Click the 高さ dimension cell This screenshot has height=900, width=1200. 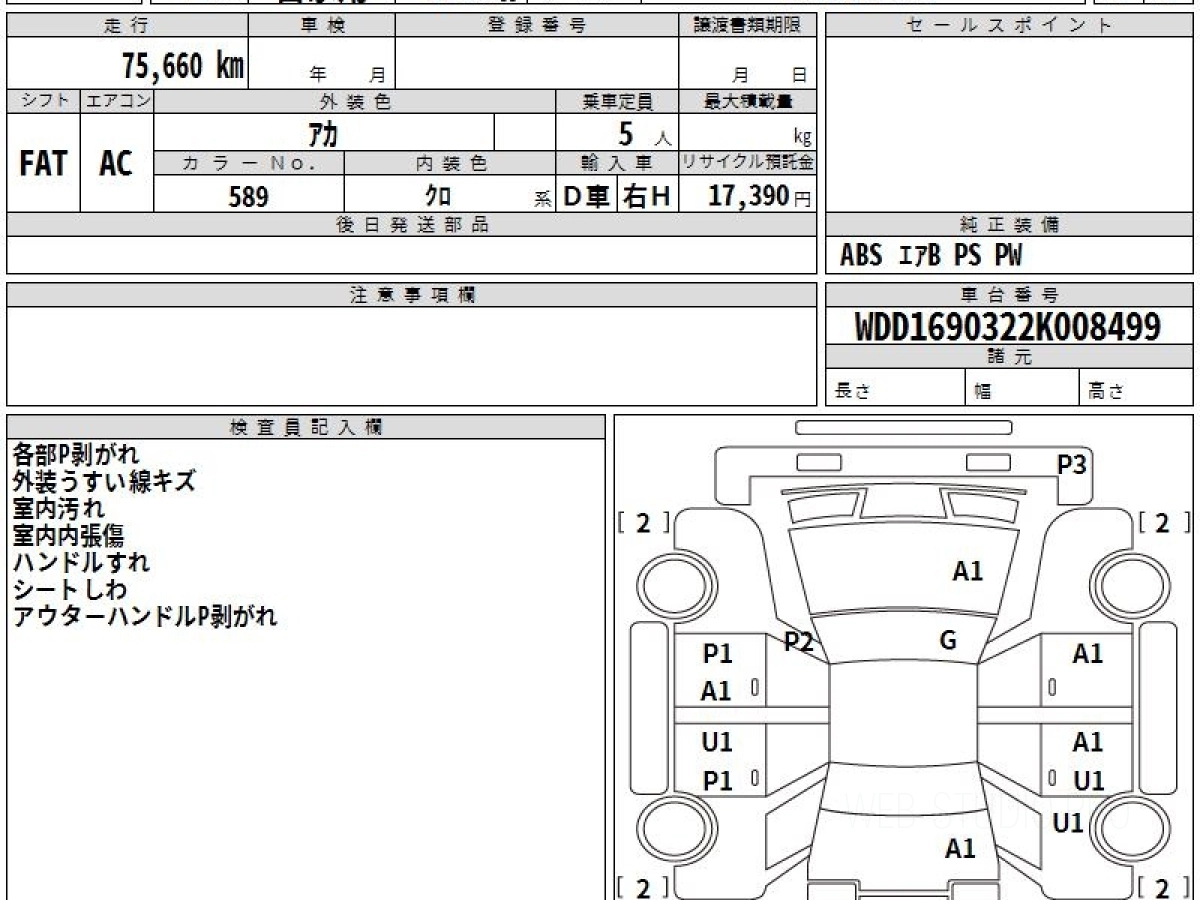coord(1137,389)
